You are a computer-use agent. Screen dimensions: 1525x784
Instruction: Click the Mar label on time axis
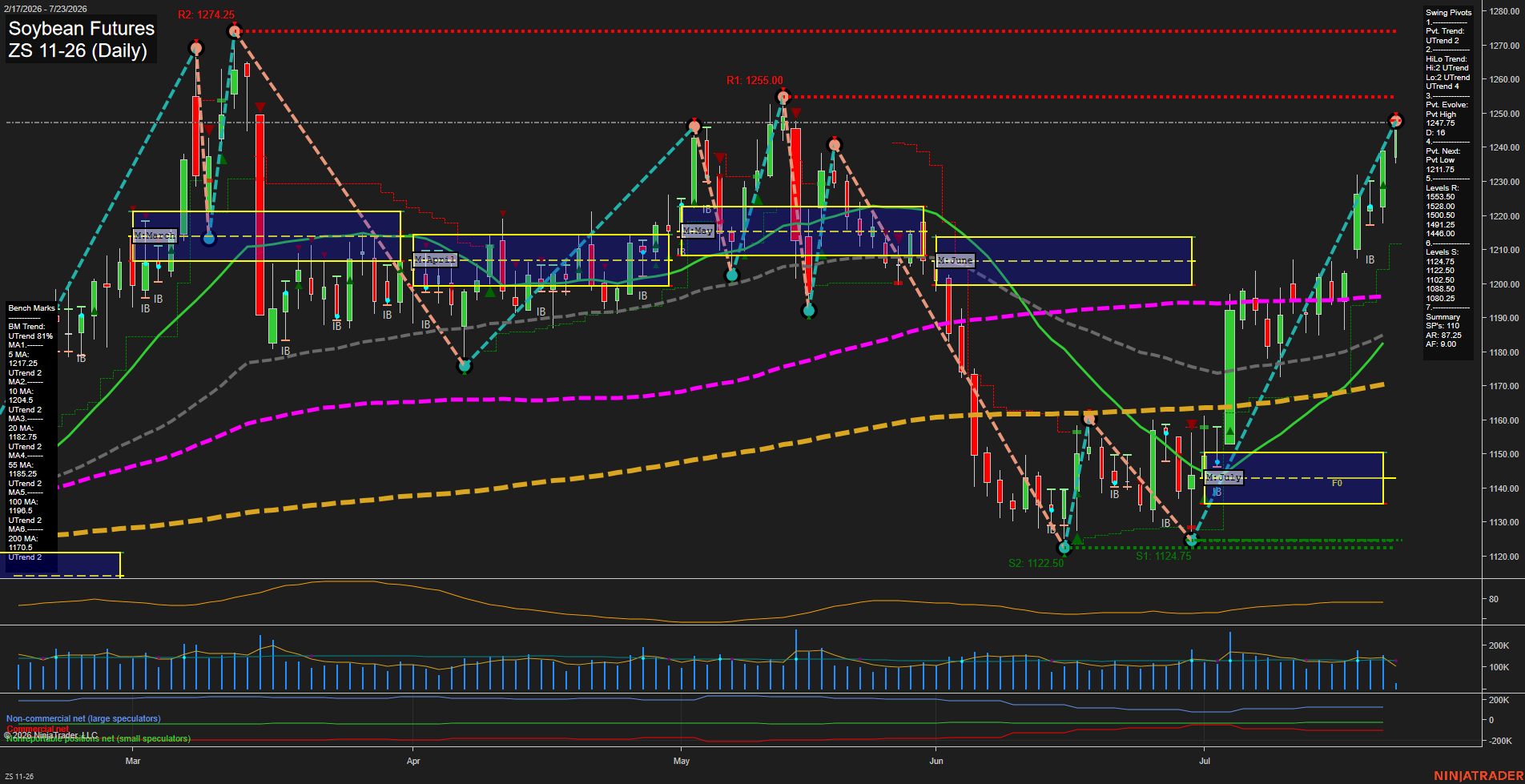pyautogui.click(x=133, y=761)
